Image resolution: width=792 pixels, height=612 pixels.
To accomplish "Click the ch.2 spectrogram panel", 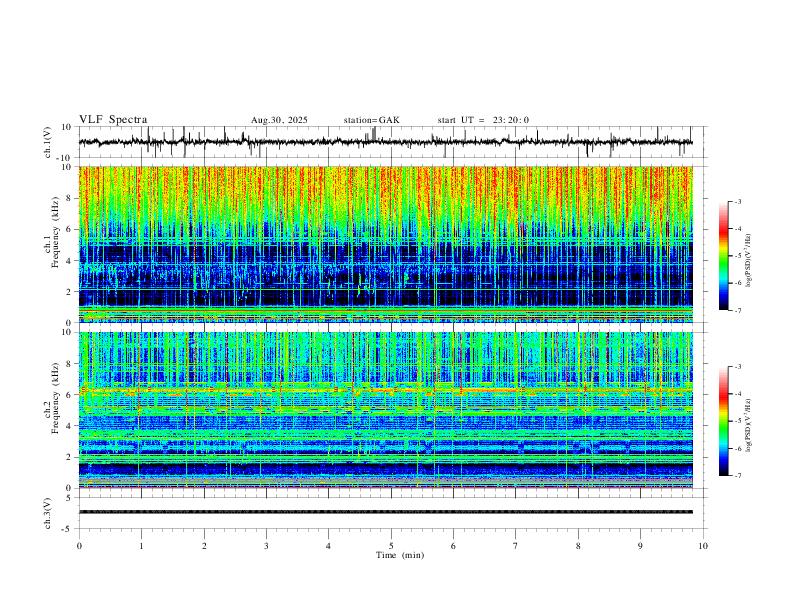I will click(385, 410).
